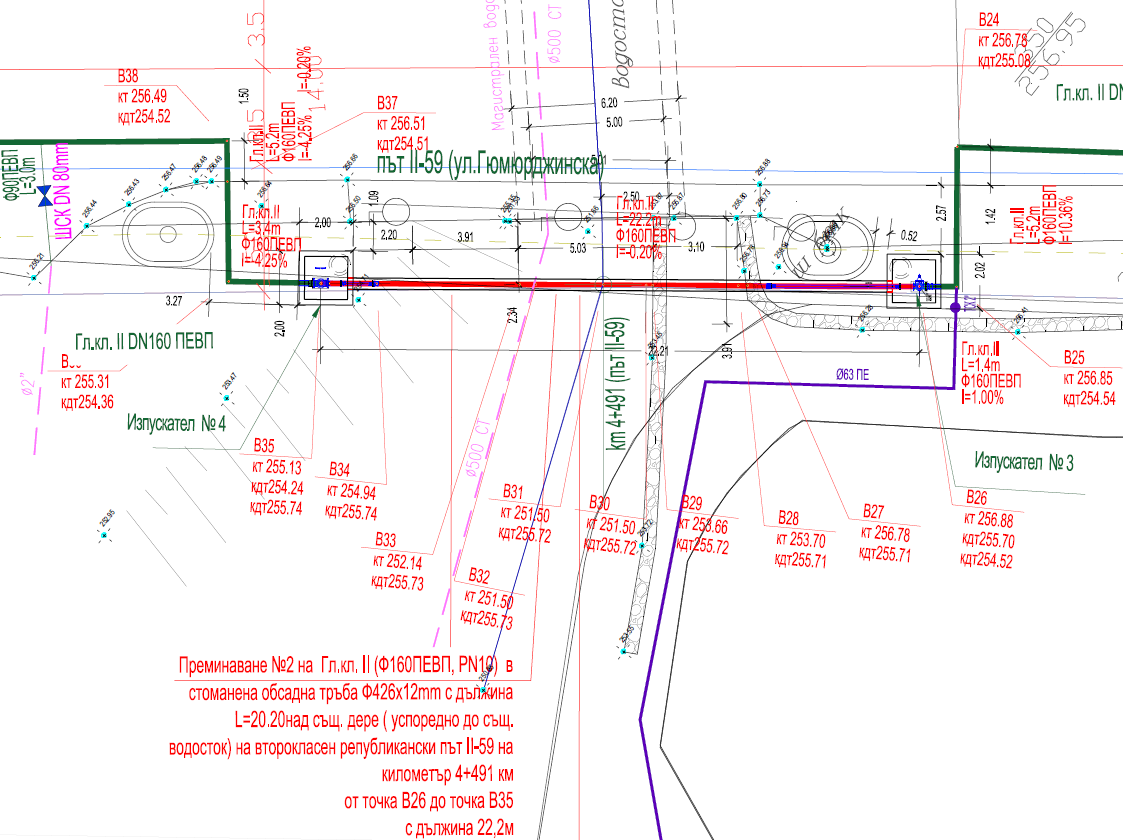
Task: Click the square manhole chamber of Изпускател №3
Action: click(x=912, y=281)
